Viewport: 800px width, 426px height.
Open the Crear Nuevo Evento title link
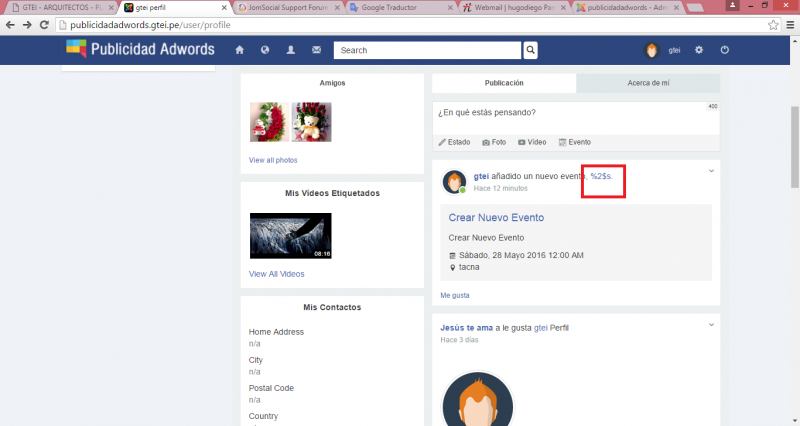(x=496, y=217)
